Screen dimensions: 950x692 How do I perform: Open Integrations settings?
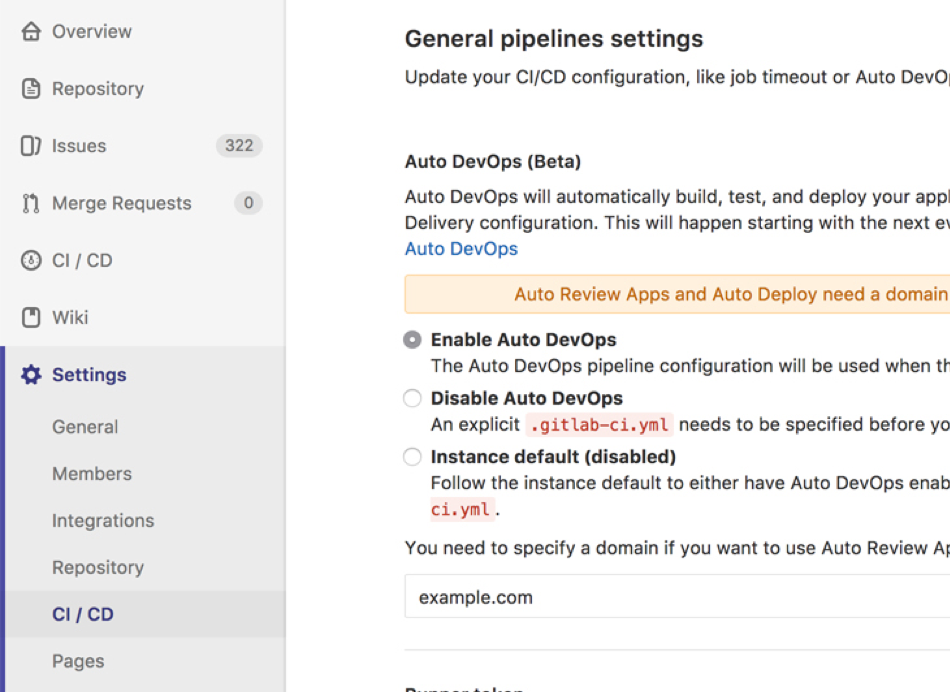[103, 520]
